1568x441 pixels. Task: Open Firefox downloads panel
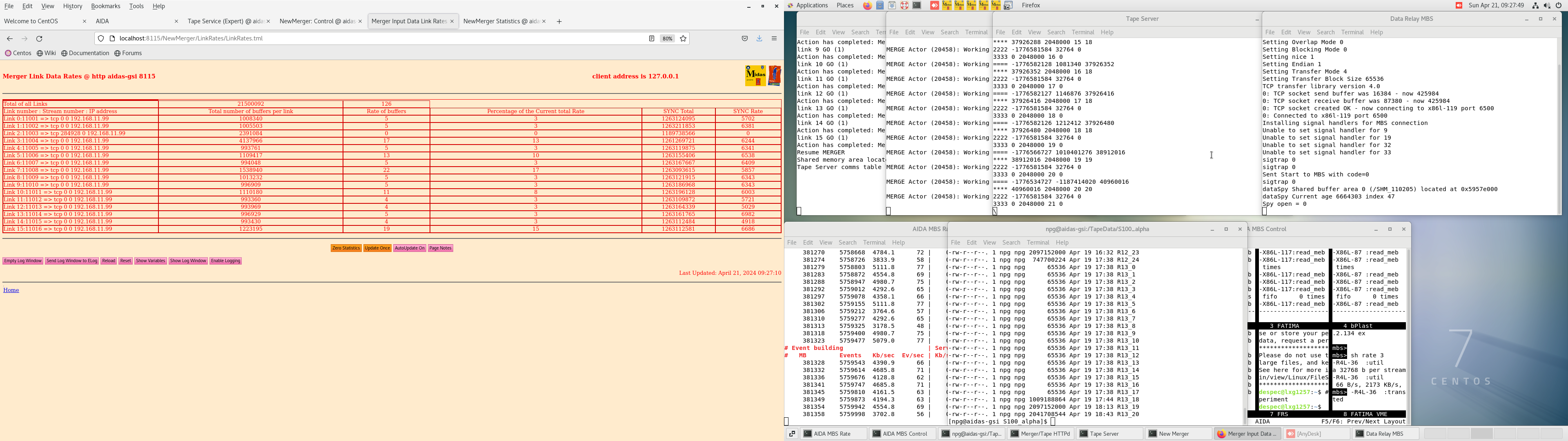coord(759,38)
